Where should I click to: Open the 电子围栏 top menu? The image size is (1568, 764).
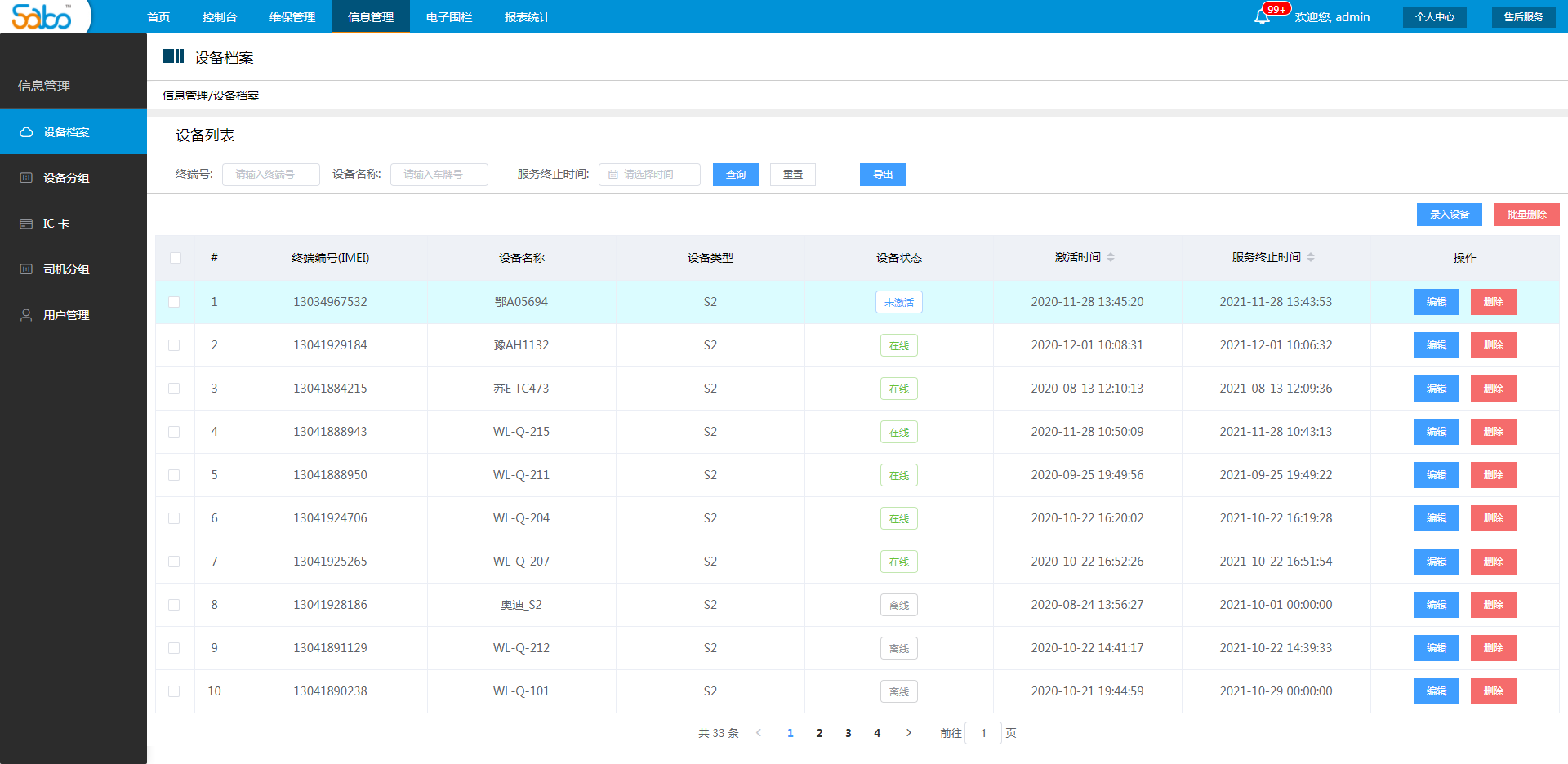(x=449, y=17)
